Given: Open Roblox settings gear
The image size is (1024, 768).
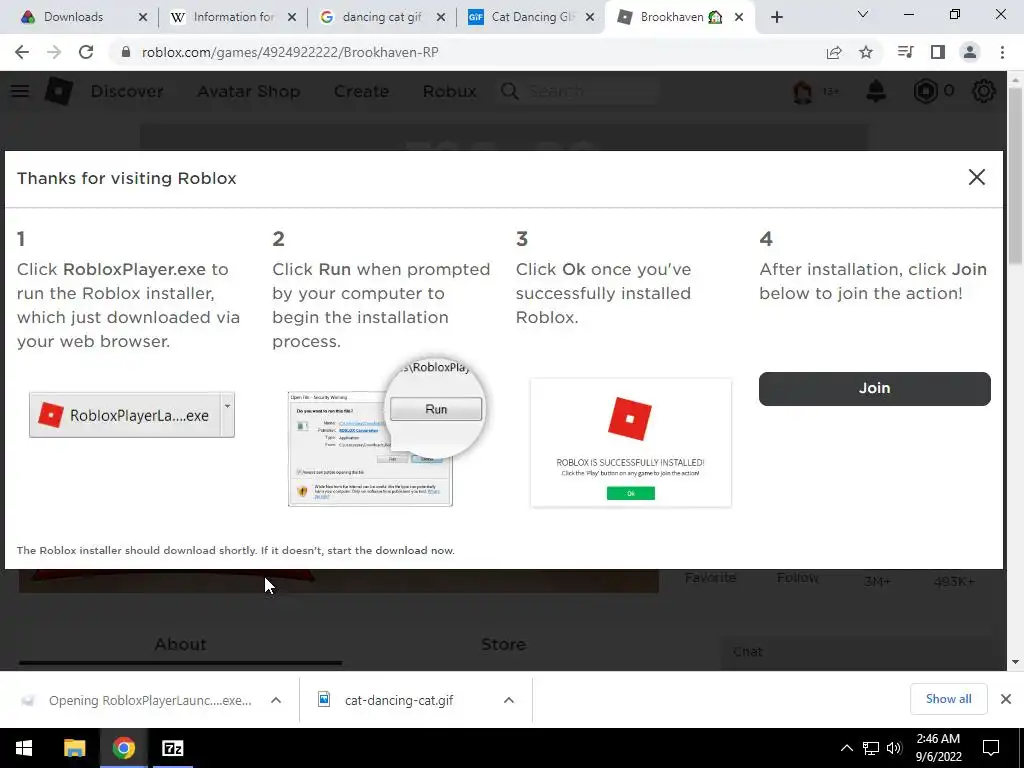Looking at the screenshot, I should click(984, 91).
